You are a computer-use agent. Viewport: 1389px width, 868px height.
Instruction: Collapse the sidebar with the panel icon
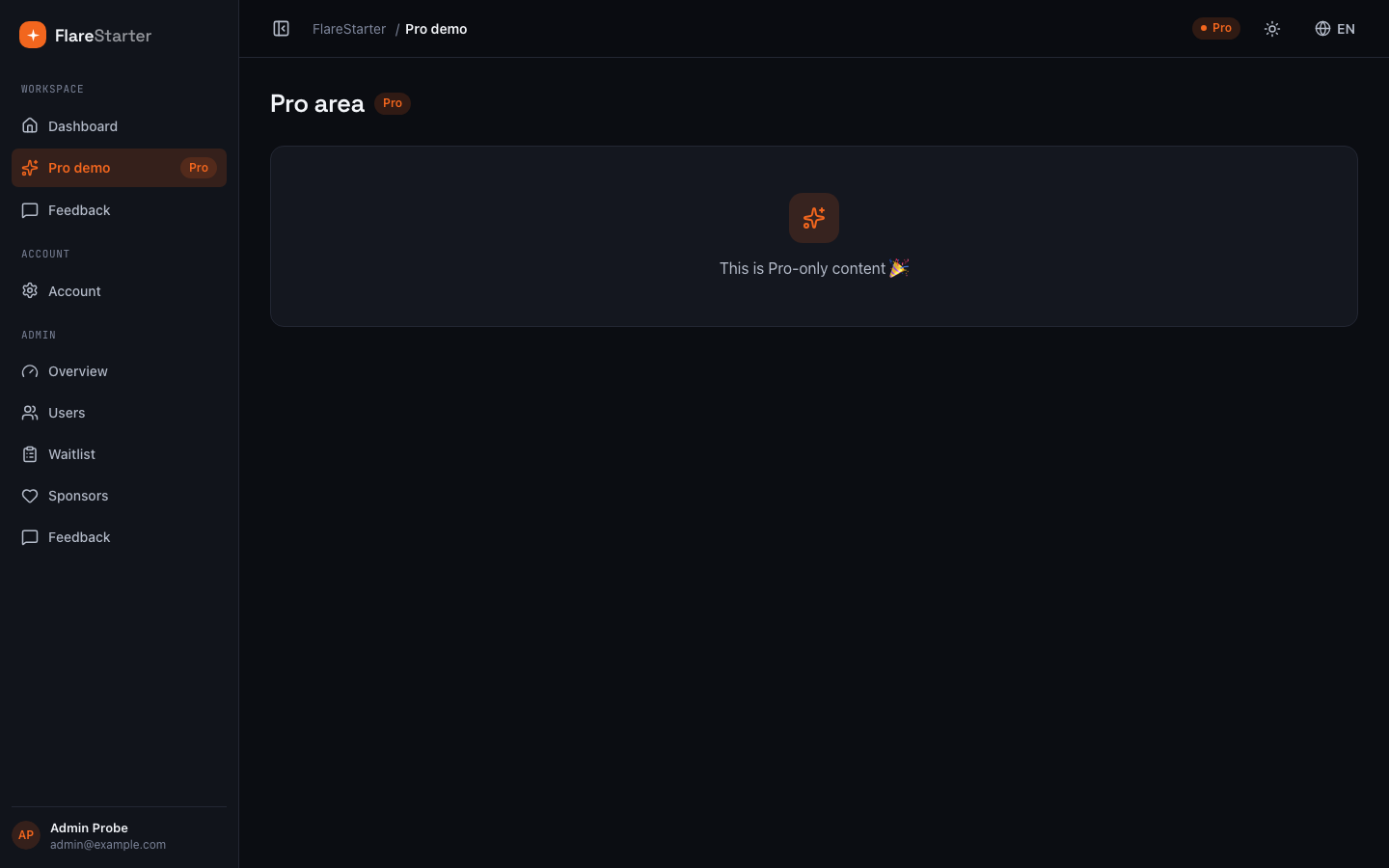(x=281, y=29)
